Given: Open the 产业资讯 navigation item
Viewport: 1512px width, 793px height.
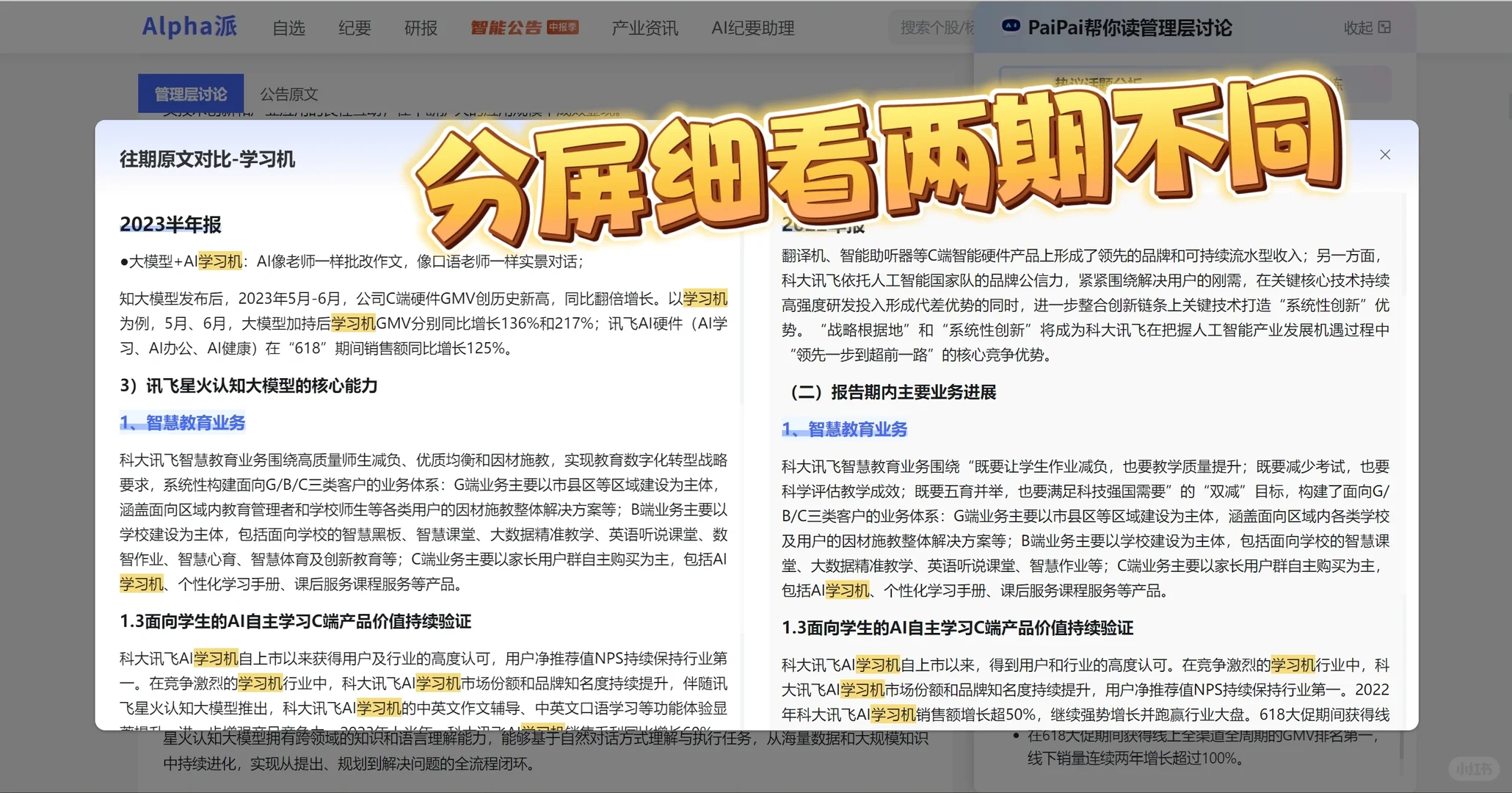Looking at the screenshot, I should coord(644,28).
